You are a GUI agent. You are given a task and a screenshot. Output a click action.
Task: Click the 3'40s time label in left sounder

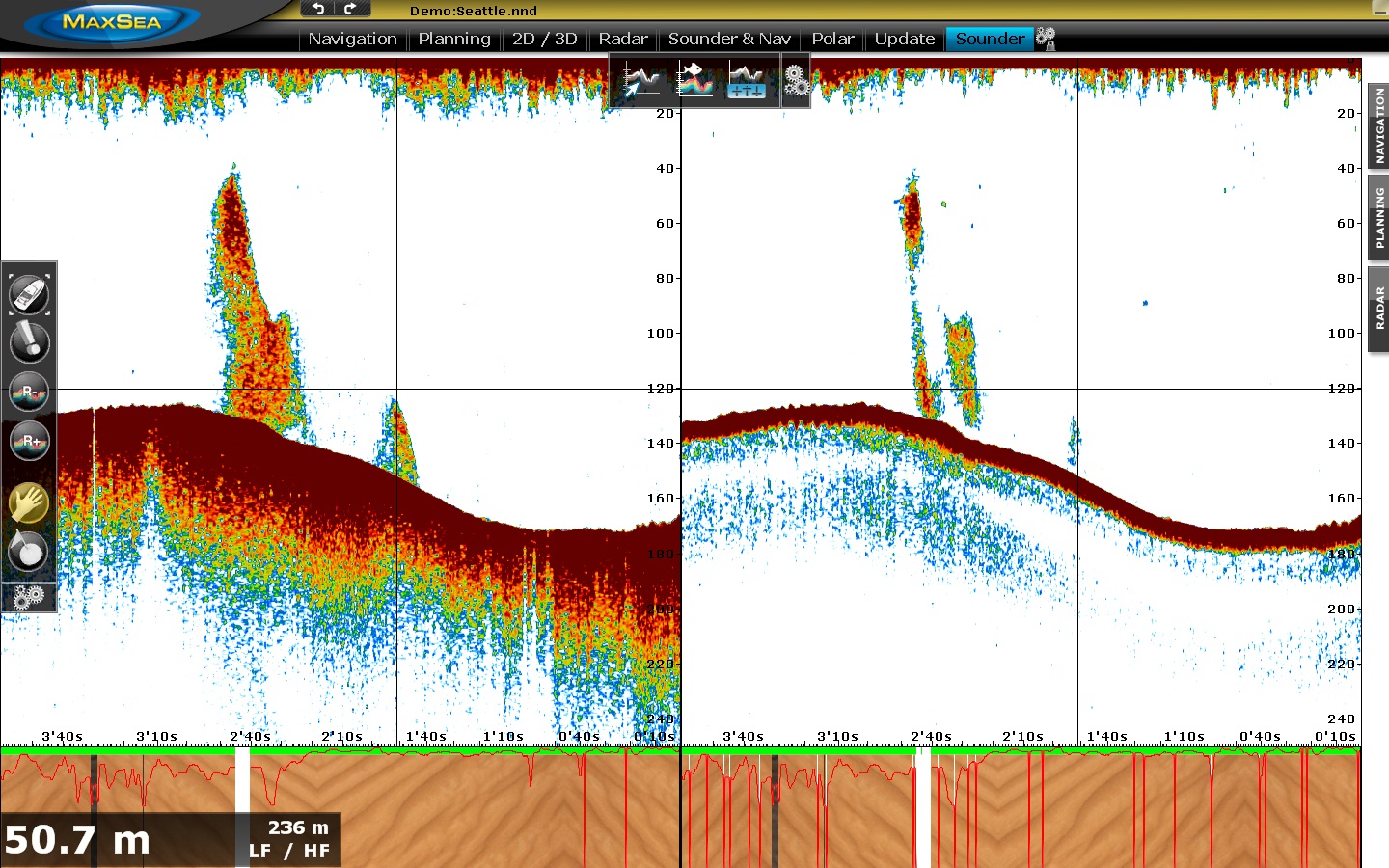(x=63, y=736)
